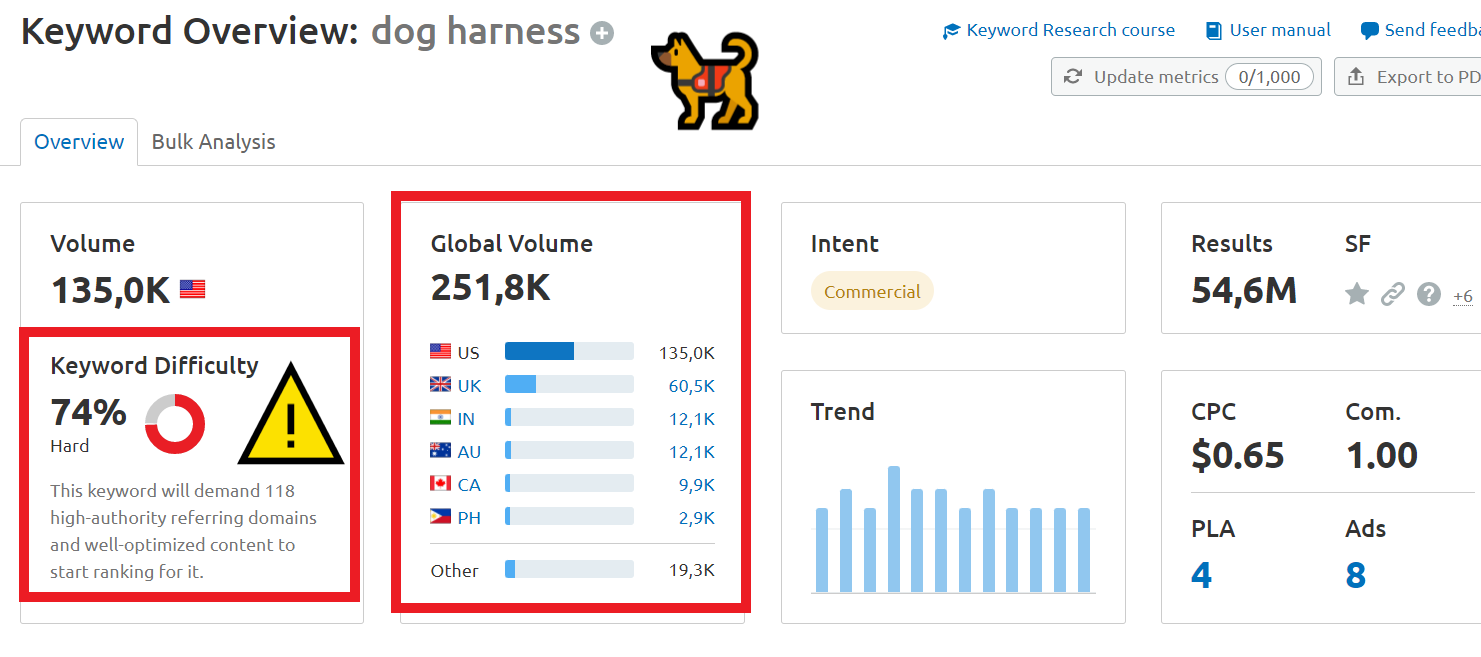The width and height of the screenshot is (1481, 657).
Task: Click the plus icon beside dog harness
Action: click(601, 34)
